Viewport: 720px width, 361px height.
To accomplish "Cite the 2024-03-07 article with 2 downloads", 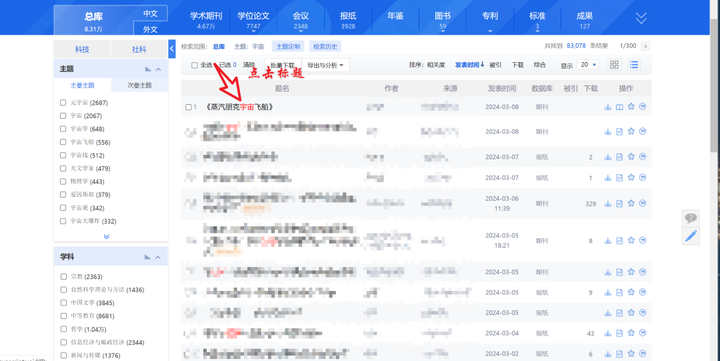I will [x=643, y=157].
